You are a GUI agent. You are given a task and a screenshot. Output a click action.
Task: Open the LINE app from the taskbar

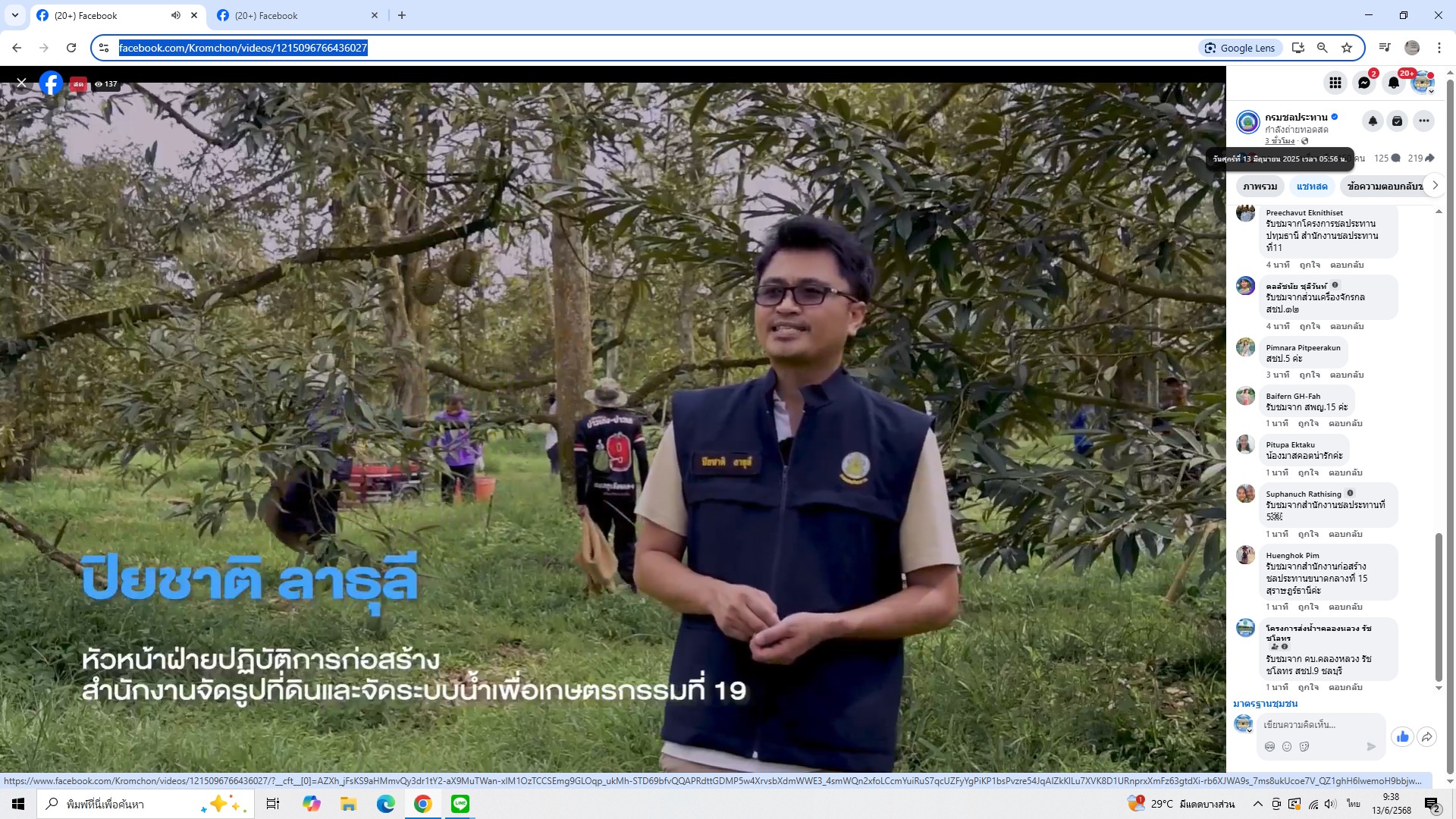click(x=460, y=804)
